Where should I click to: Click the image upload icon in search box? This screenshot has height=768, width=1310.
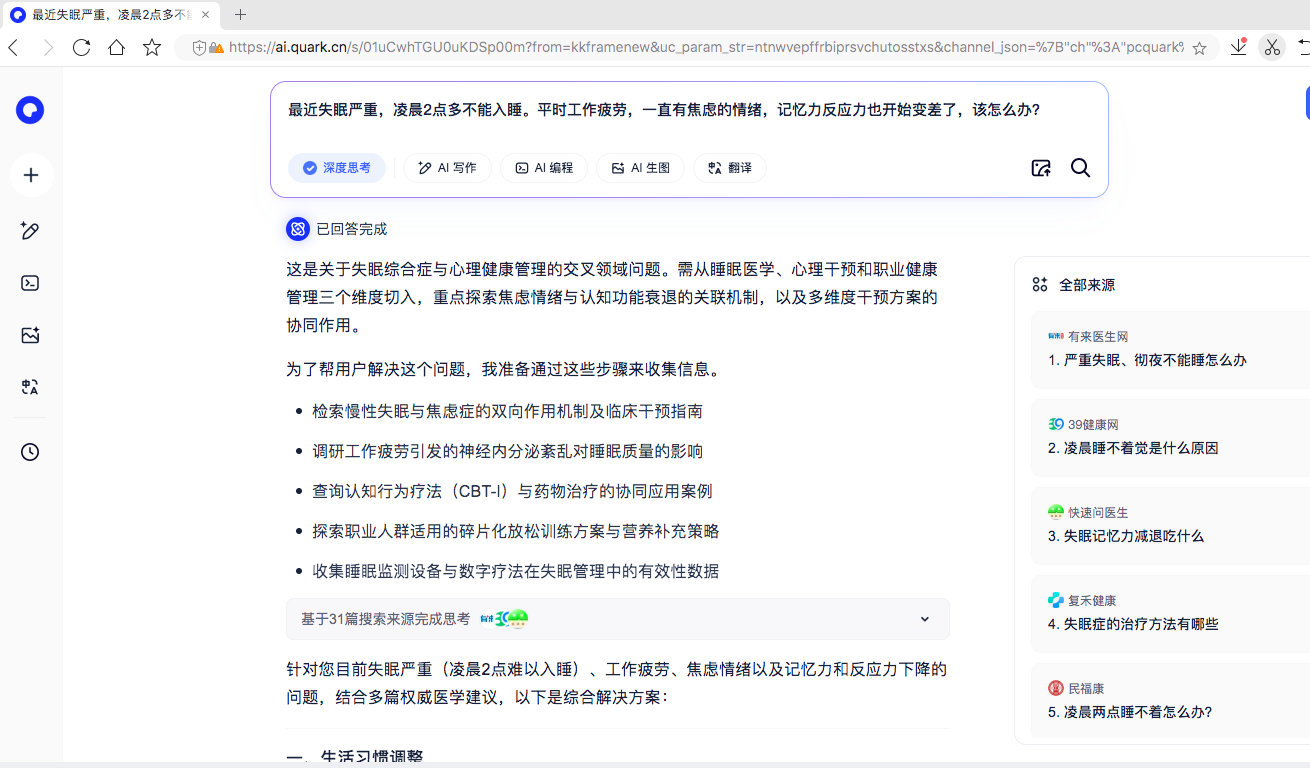1041,168
